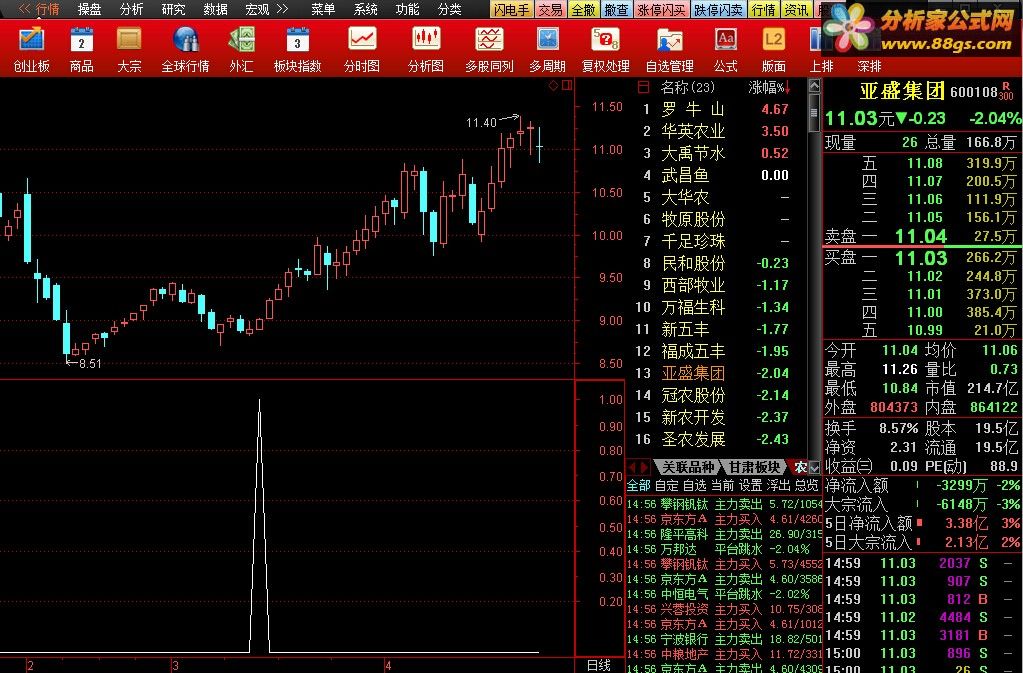Open the 操盘 menu
This screenshot has height=673, width=1023.
[x=89, y=9]
